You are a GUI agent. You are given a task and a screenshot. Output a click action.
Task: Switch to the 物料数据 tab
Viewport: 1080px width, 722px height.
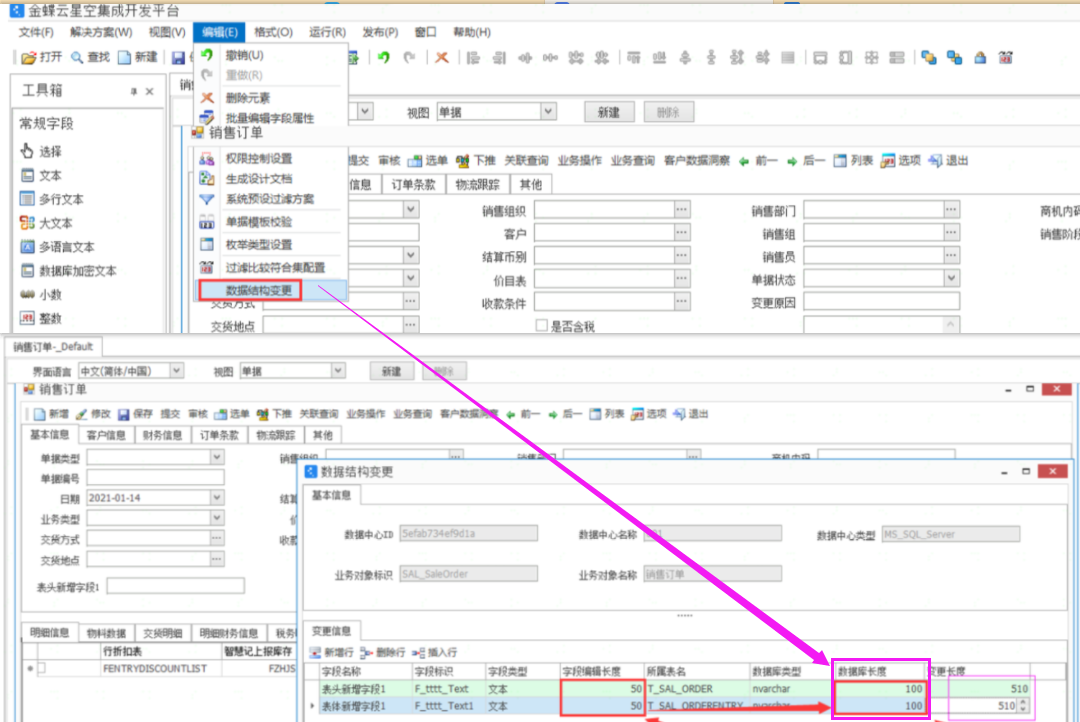point(106,633)
